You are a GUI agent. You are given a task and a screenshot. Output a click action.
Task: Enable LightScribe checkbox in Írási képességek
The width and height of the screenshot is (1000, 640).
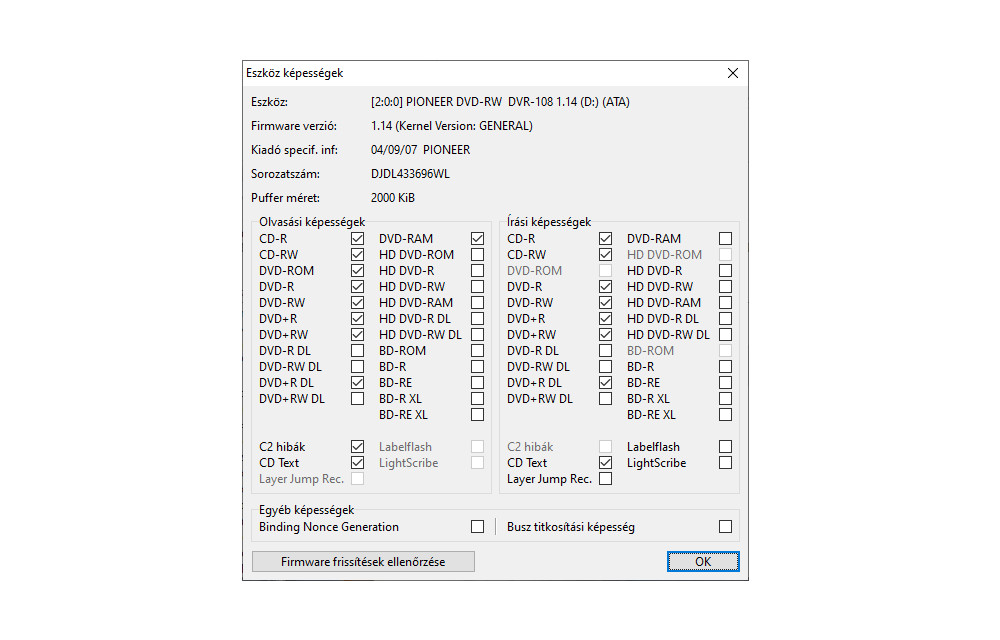click(x=725, y=463)
